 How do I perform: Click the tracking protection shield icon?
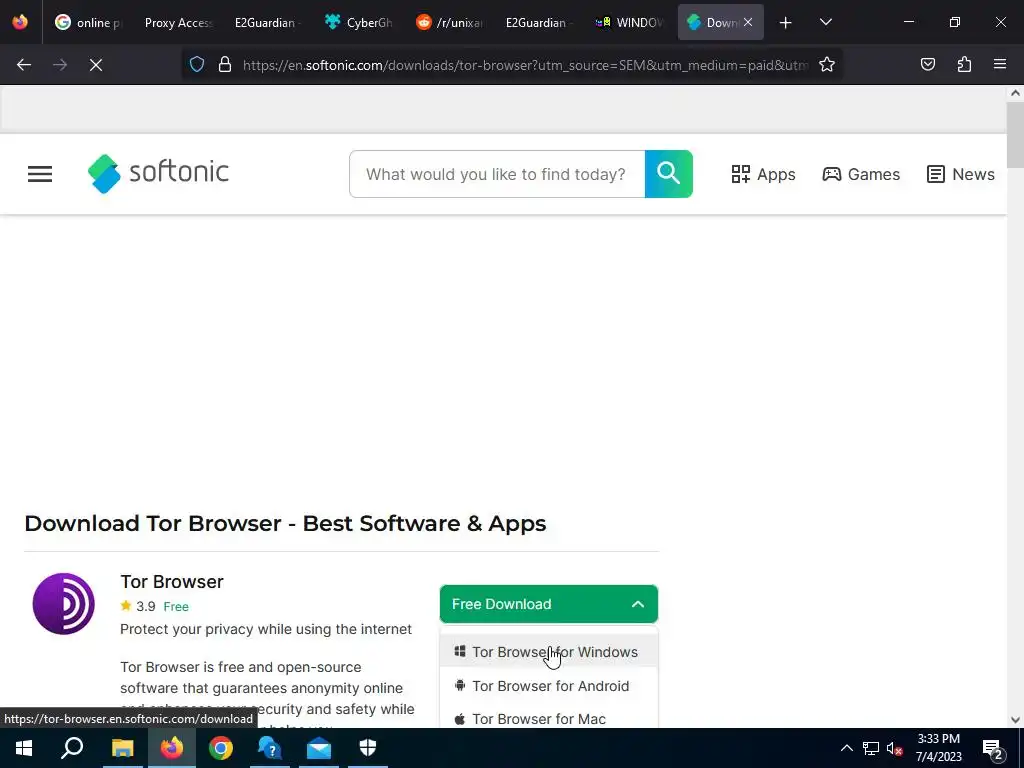[x=197, y=64]
